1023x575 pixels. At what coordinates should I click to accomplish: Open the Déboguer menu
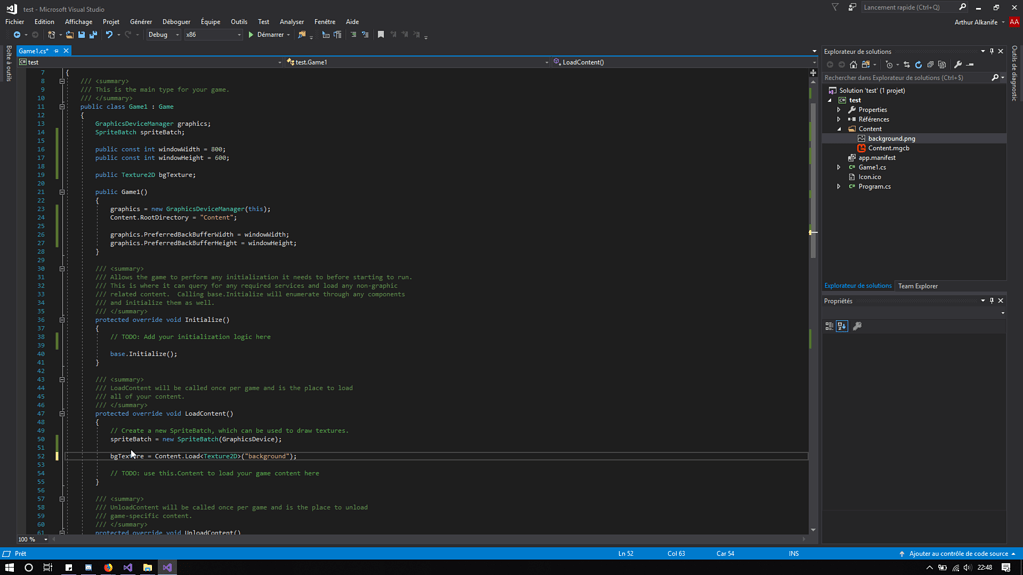(x=176, y=21)
